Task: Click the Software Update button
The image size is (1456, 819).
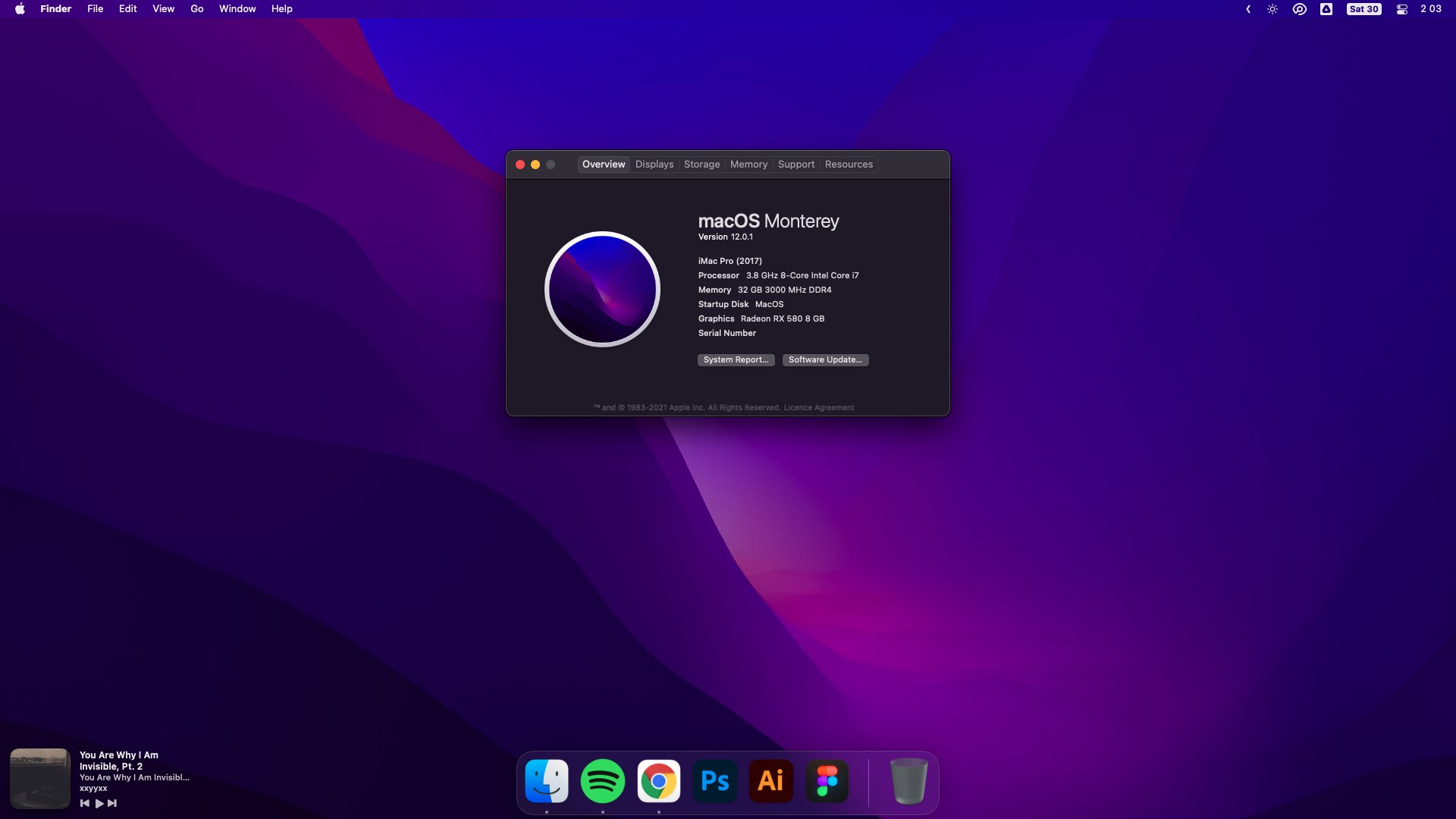Action: (x=825, y=359)
